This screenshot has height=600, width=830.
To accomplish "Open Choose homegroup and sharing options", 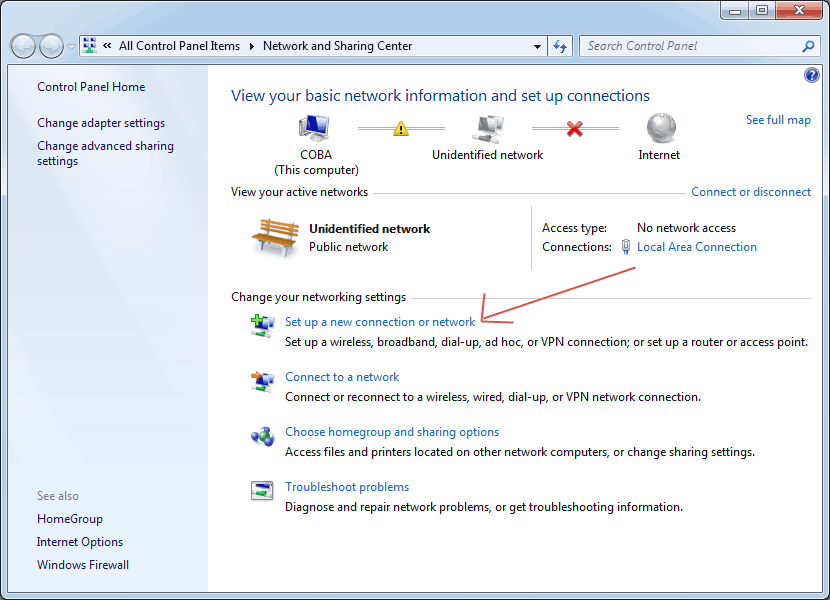I will point(392,432).
